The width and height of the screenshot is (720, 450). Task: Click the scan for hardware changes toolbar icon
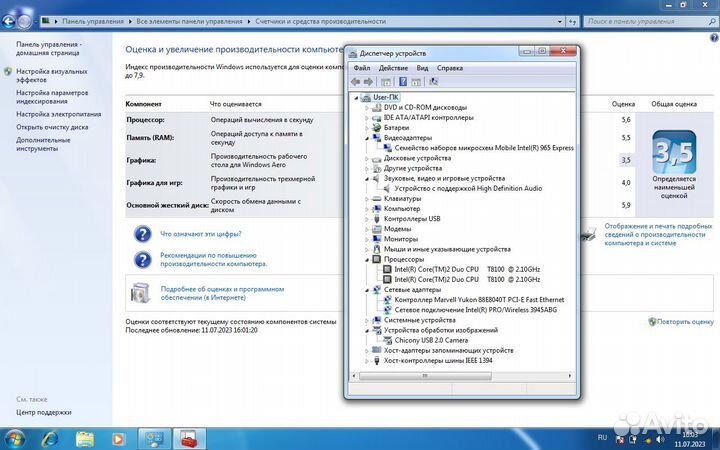pyautogui.click(x=433, y=82)
